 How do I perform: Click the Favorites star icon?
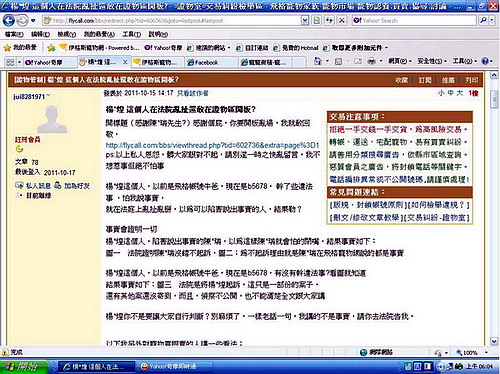[7, 48]
